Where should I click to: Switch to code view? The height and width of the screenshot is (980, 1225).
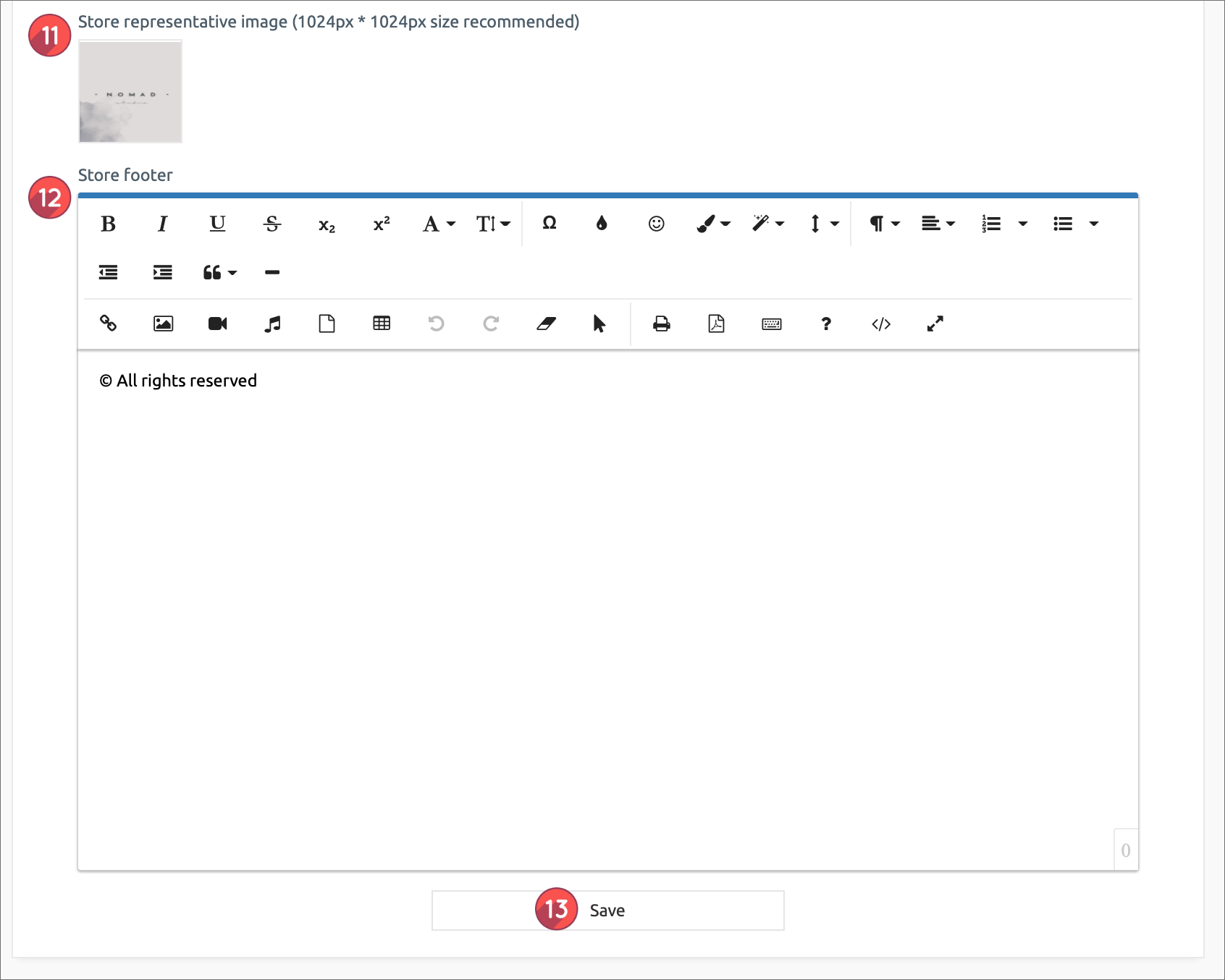point(880,324)
